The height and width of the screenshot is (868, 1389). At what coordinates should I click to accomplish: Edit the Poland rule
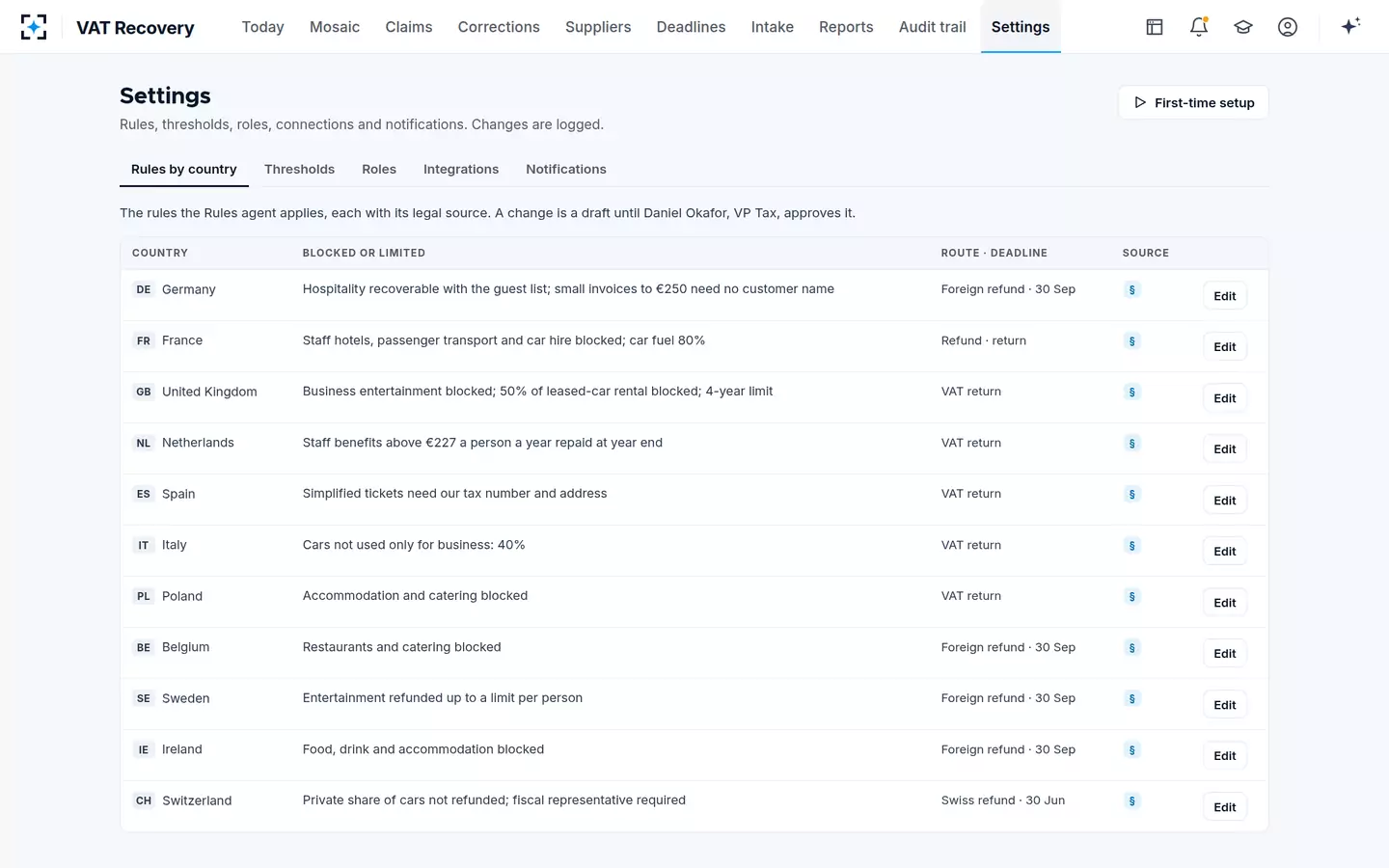pos(1225,603)
